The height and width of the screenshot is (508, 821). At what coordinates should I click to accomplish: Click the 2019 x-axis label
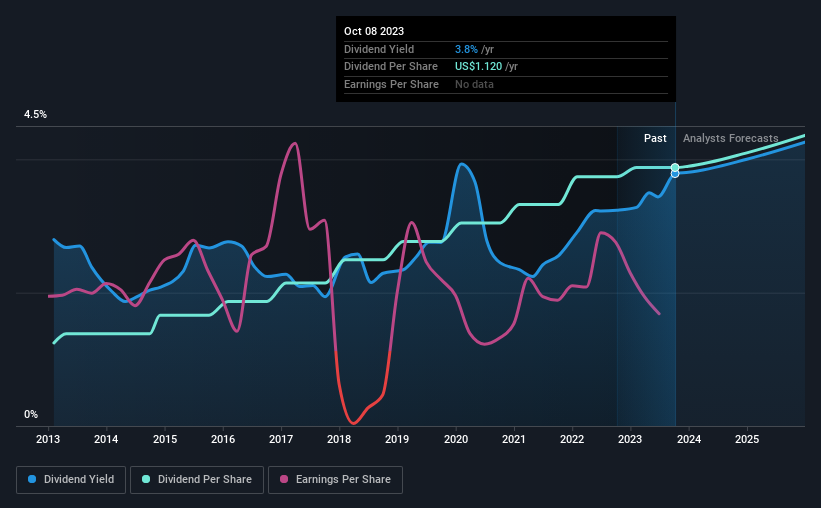pyautogui.click(x=397, y=439)
